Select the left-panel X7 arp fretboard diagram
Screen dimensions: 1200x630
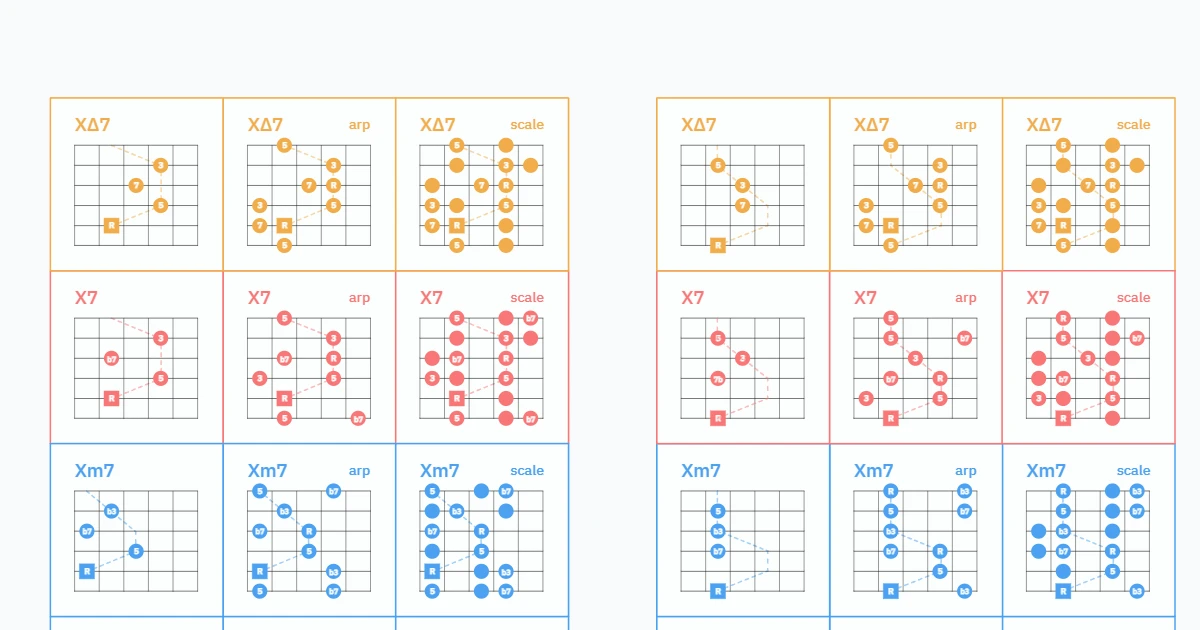click(309, 368)
